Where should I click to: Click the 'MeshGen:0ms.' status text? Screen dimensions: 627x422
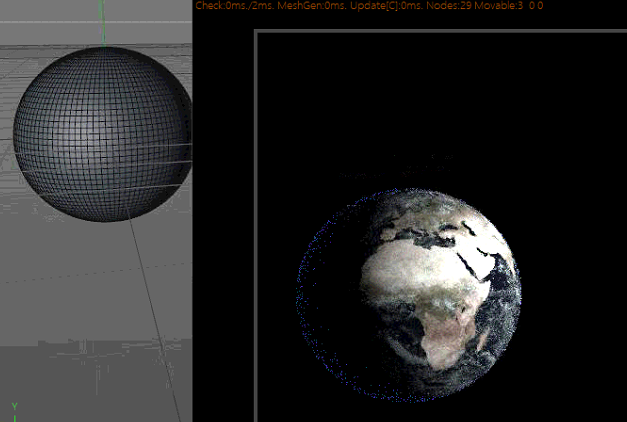[312, 6]
